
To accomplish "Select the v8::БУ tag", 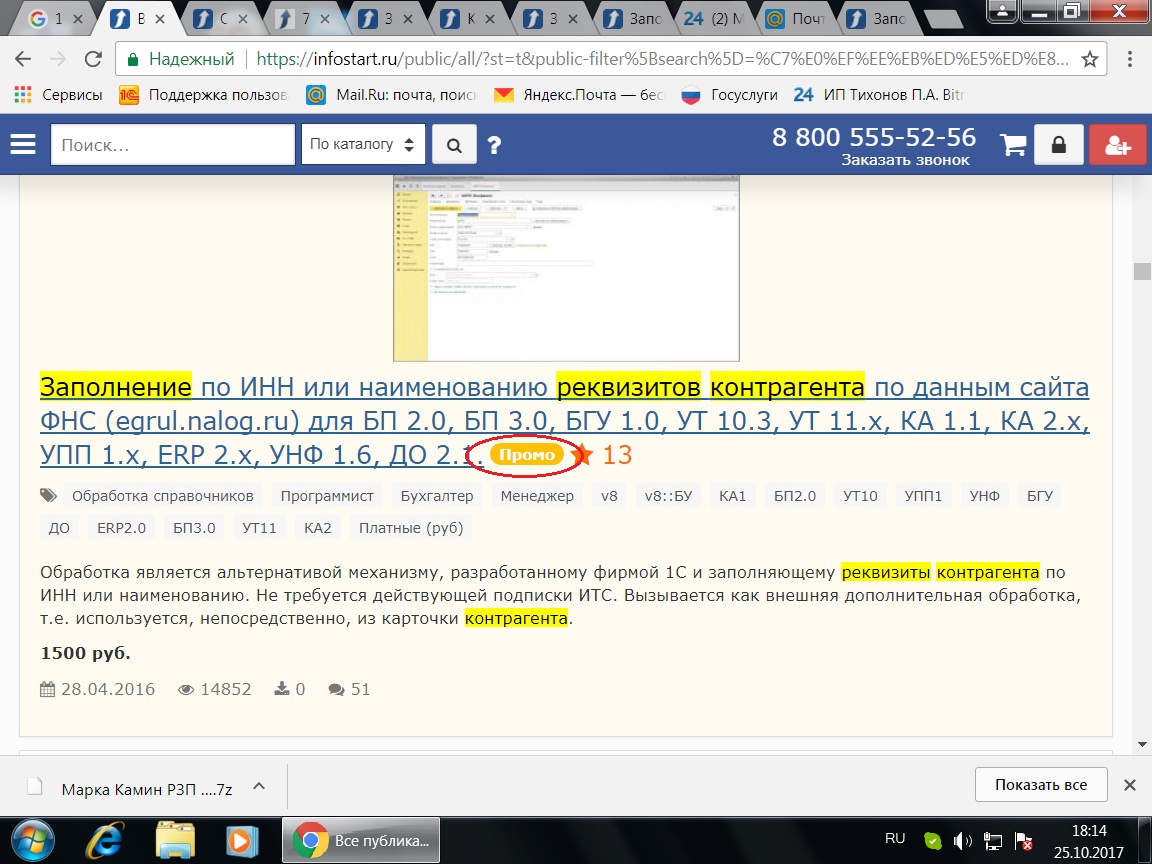I will click(x=669, y=496).
